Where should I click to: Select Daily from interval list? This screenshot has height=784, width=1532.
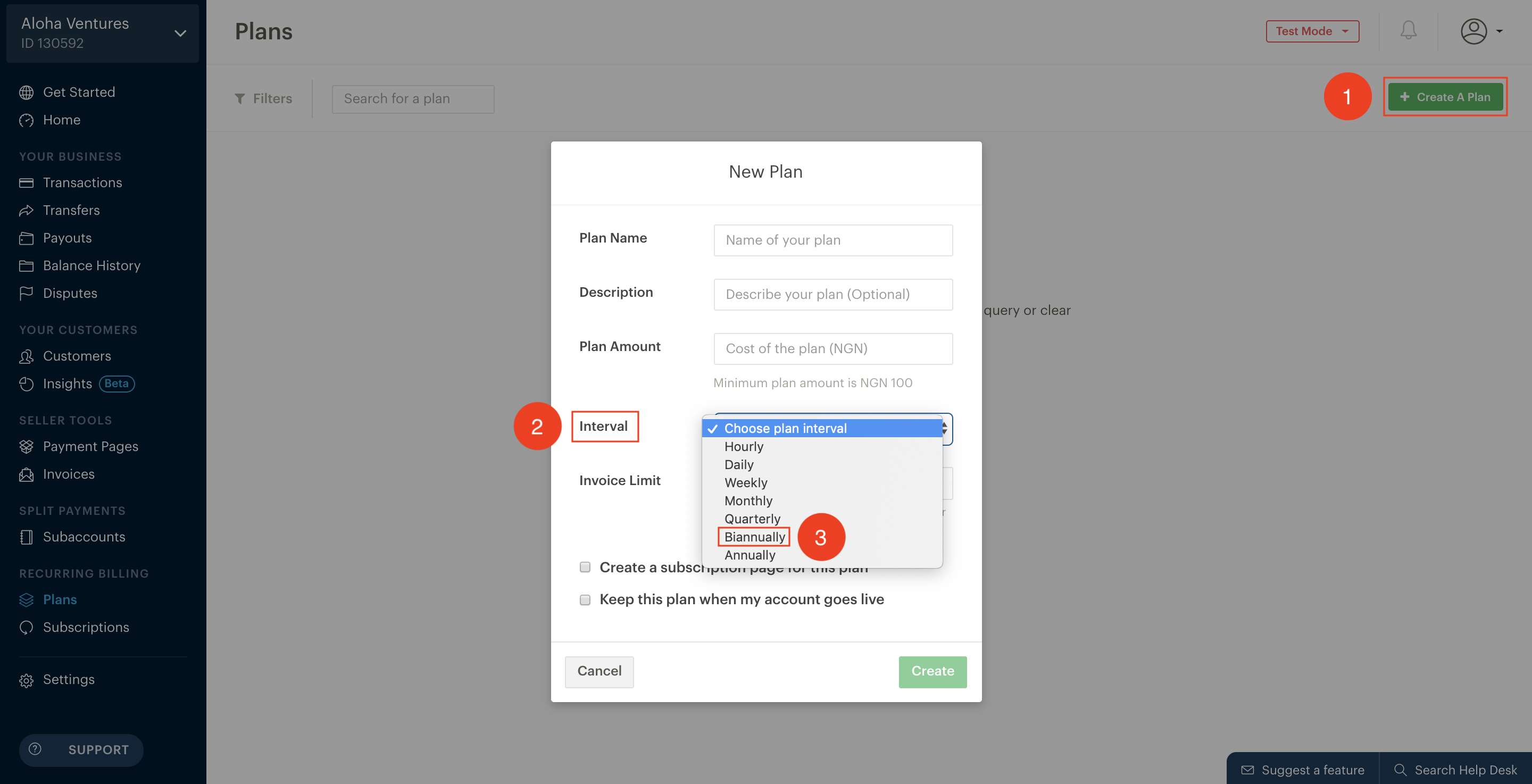[822, 464]
